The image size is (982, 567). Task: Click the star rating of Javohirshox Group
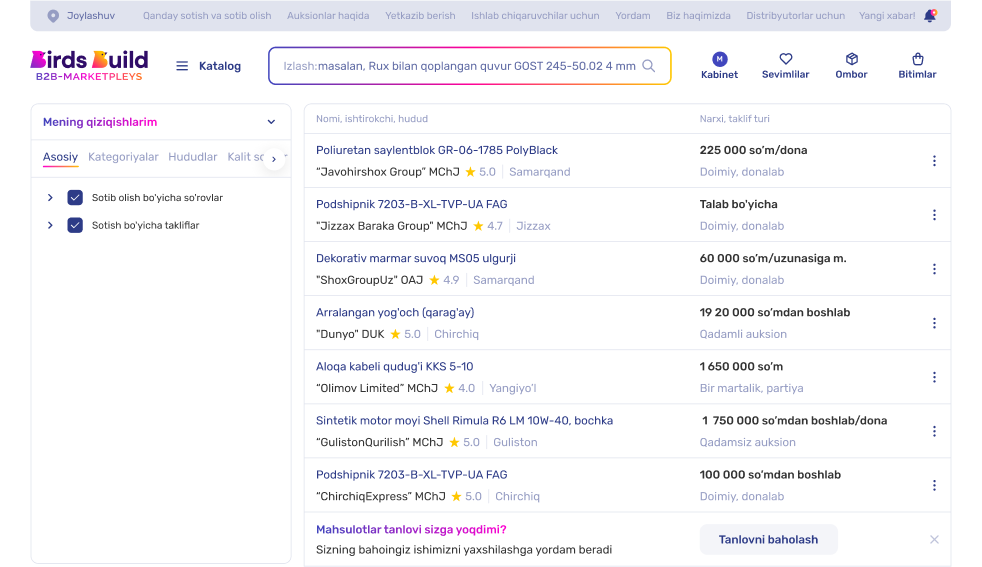480,172
